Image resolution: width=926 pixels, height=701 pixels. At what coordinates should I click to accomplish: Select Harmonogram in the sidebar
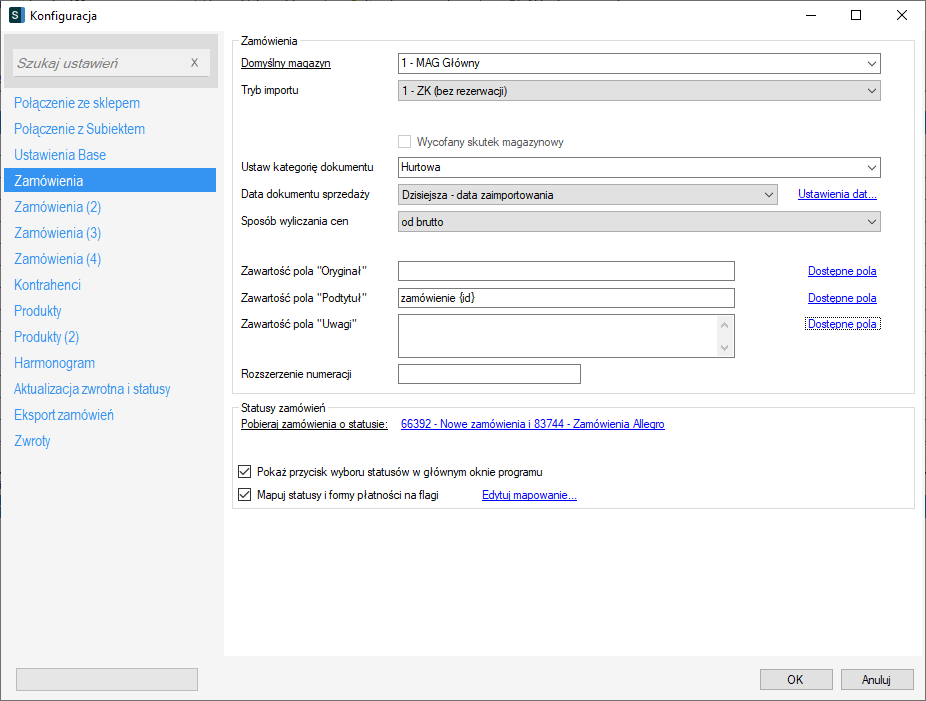click(x=54, y=363)
